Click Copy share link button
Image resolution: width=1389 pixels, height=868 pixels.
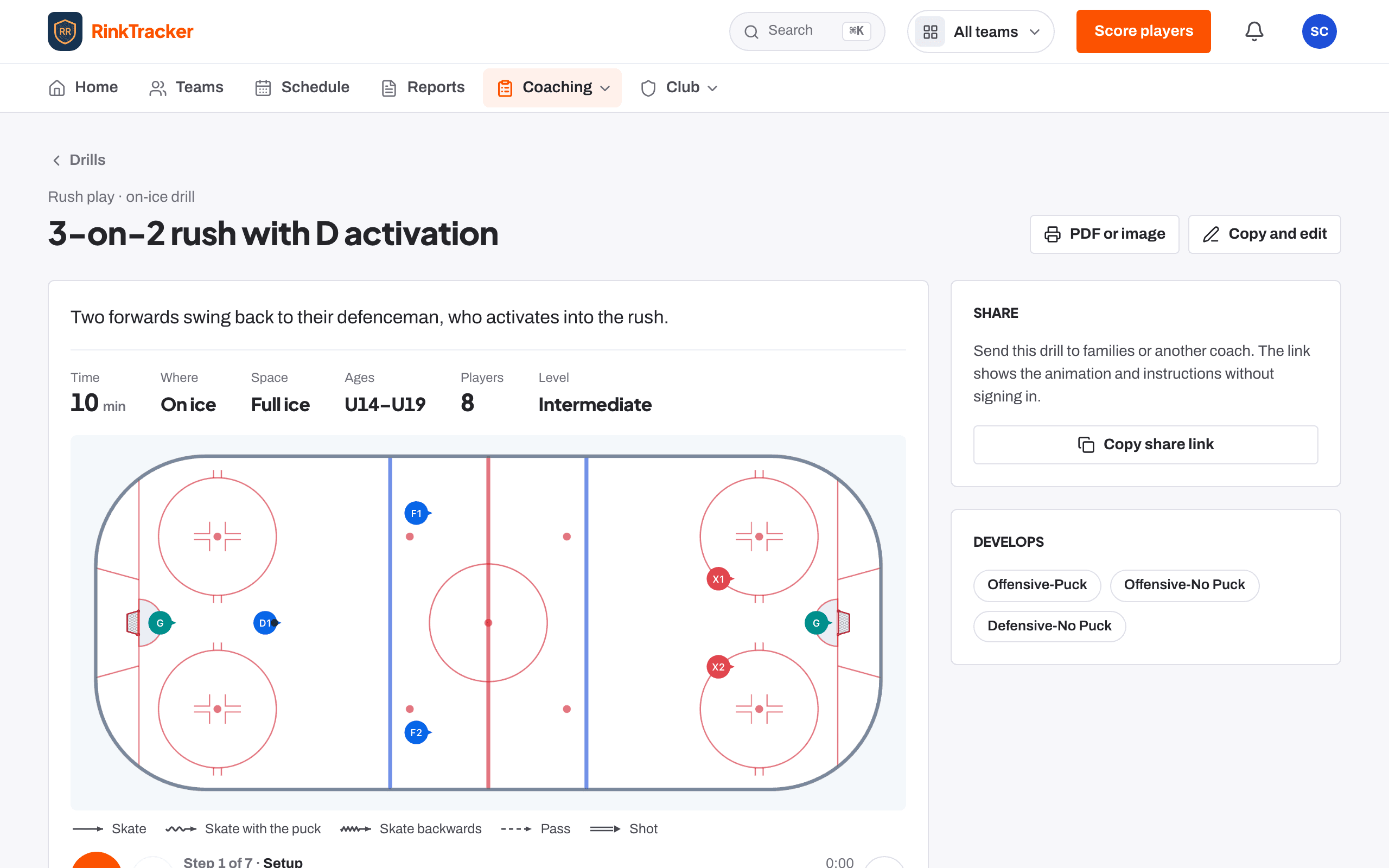tap(1145, 444)
